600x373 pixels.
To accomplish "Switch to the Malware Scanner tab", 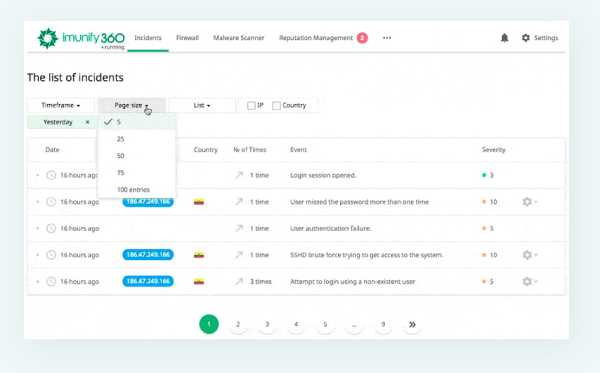I will [238, 38].
